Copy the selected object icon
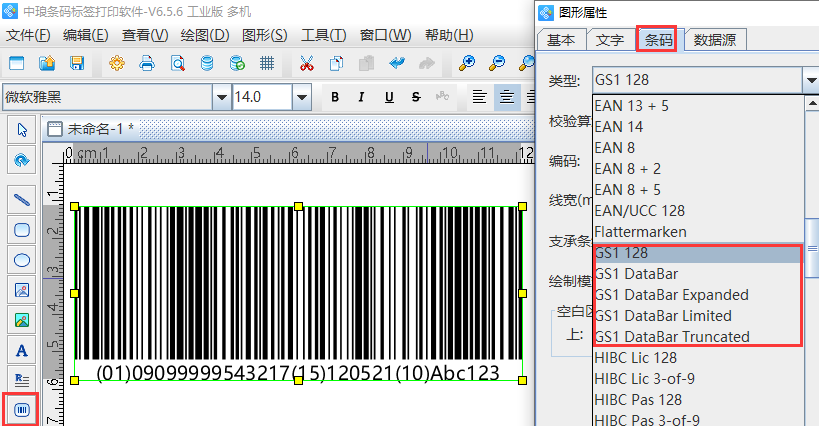This screenshot has width=819, height=426. [336, 64]
